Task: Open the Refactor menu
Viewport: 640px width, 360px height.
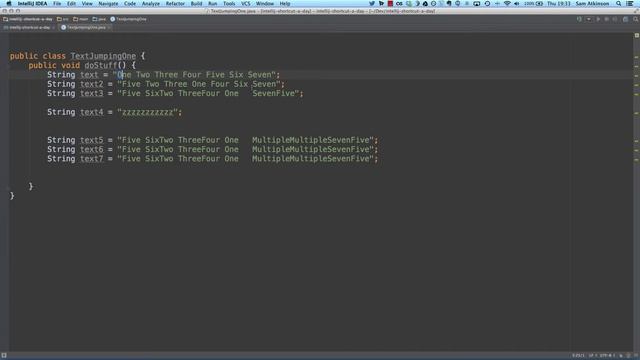Action: pos(175,4)
